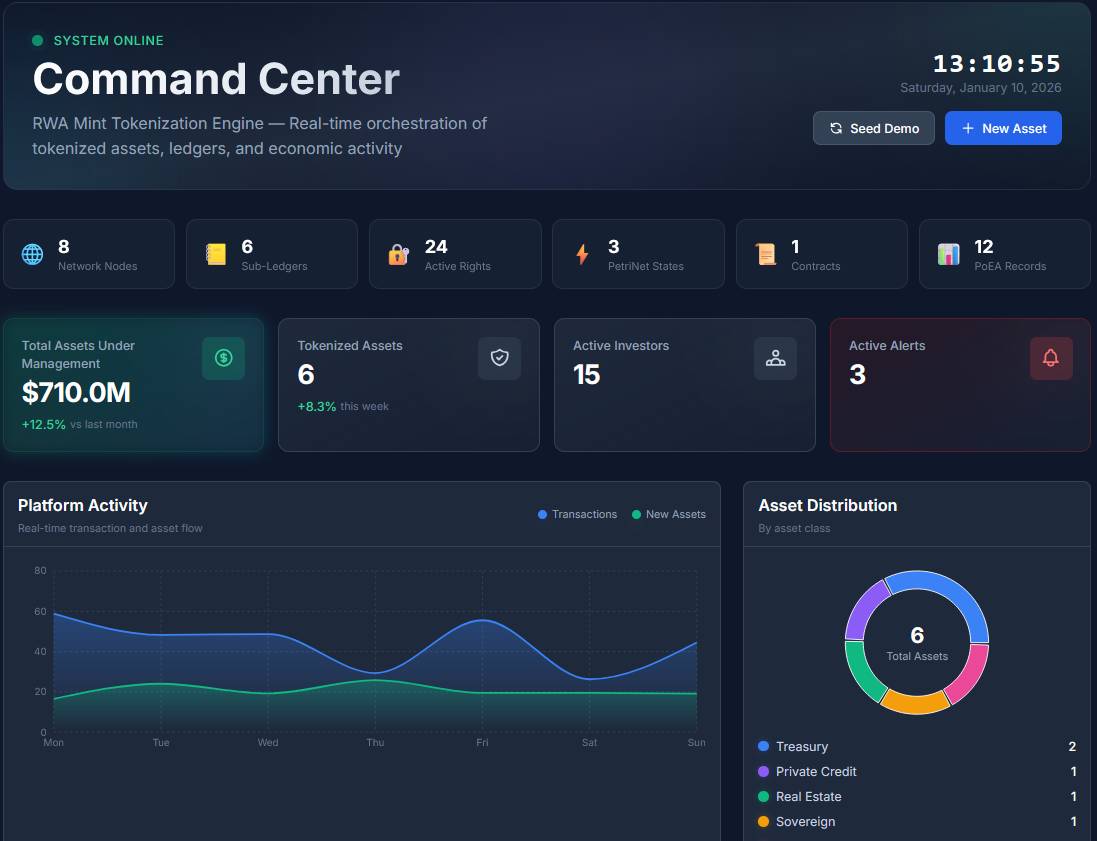
Task: Click the shield icon on Tokenized Assets
Action: pos(499,358)
